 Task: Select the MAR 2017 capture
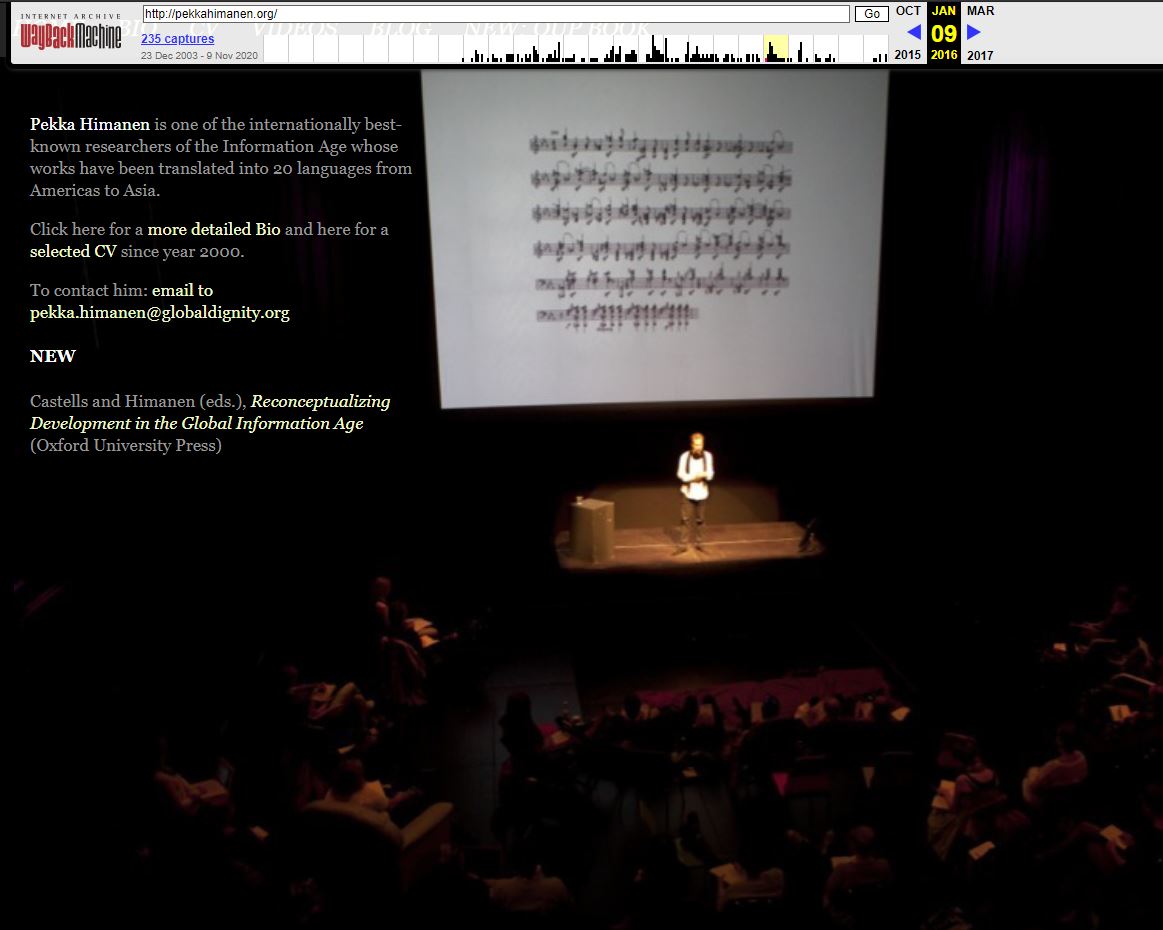click(x=980, y=11)
